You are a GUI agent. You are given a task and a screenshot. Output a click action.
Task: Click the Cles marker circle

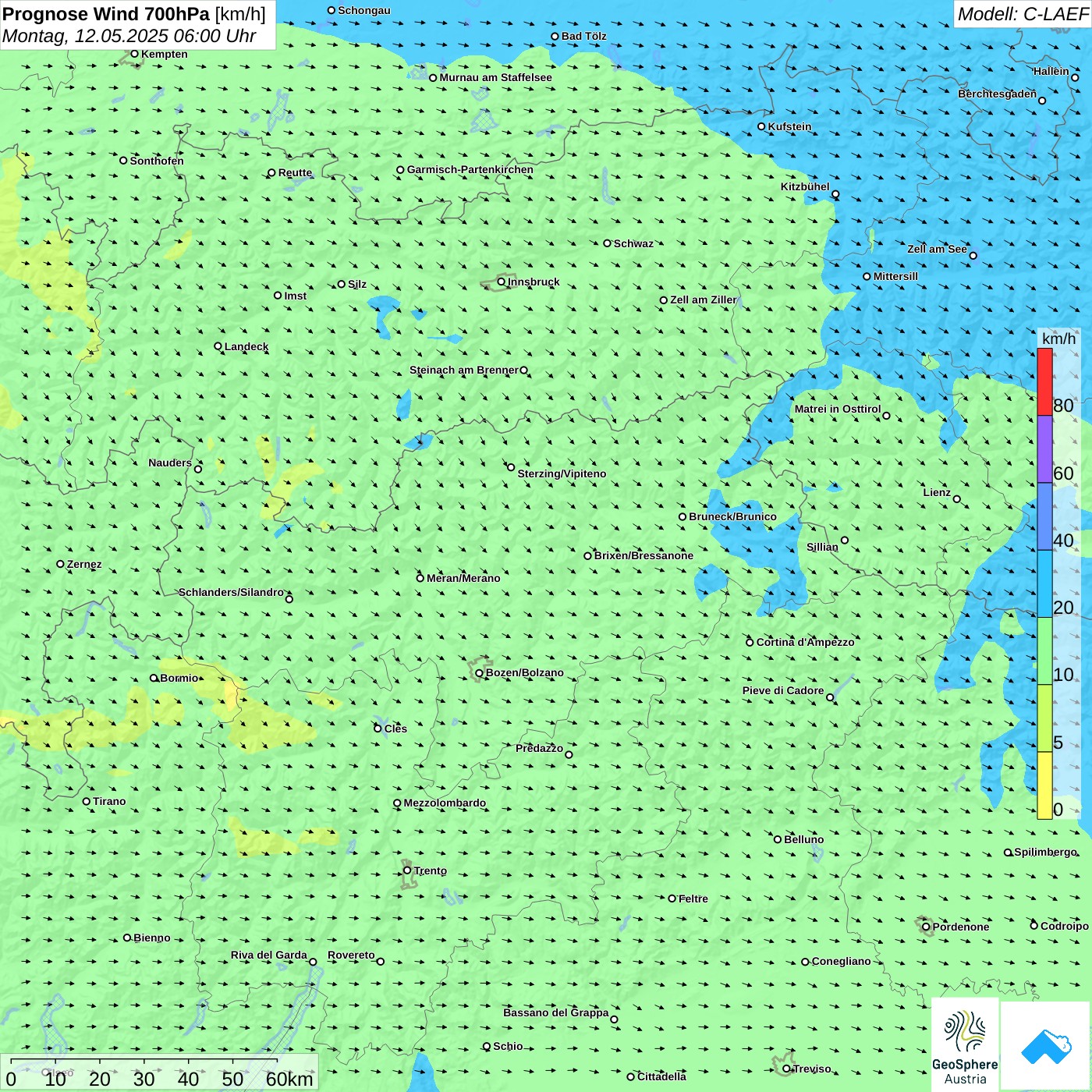tap(378, 729)
